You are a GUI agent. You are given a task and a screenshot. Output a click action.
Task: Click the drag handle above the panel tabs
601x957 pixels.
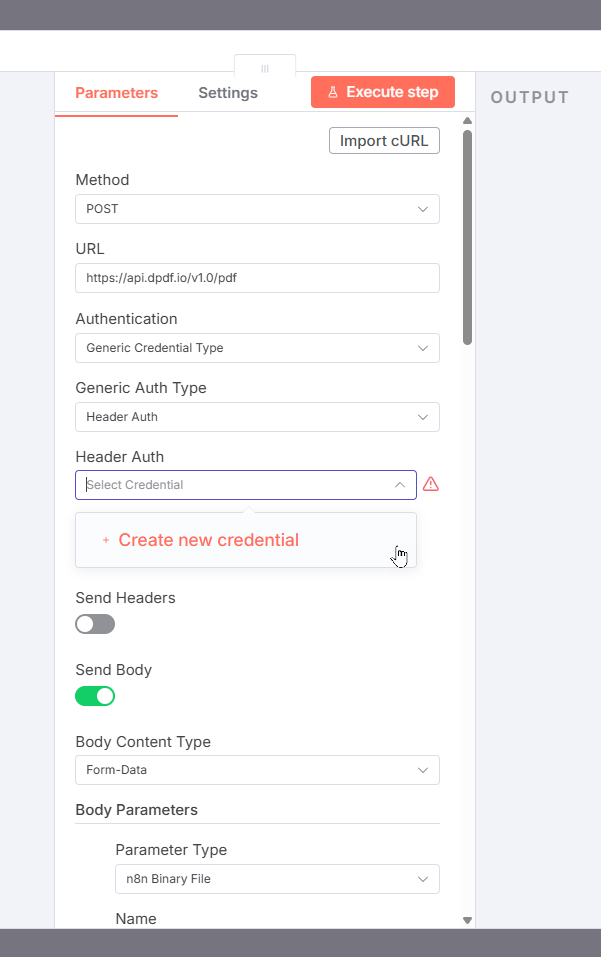click(x=265, y=68)
